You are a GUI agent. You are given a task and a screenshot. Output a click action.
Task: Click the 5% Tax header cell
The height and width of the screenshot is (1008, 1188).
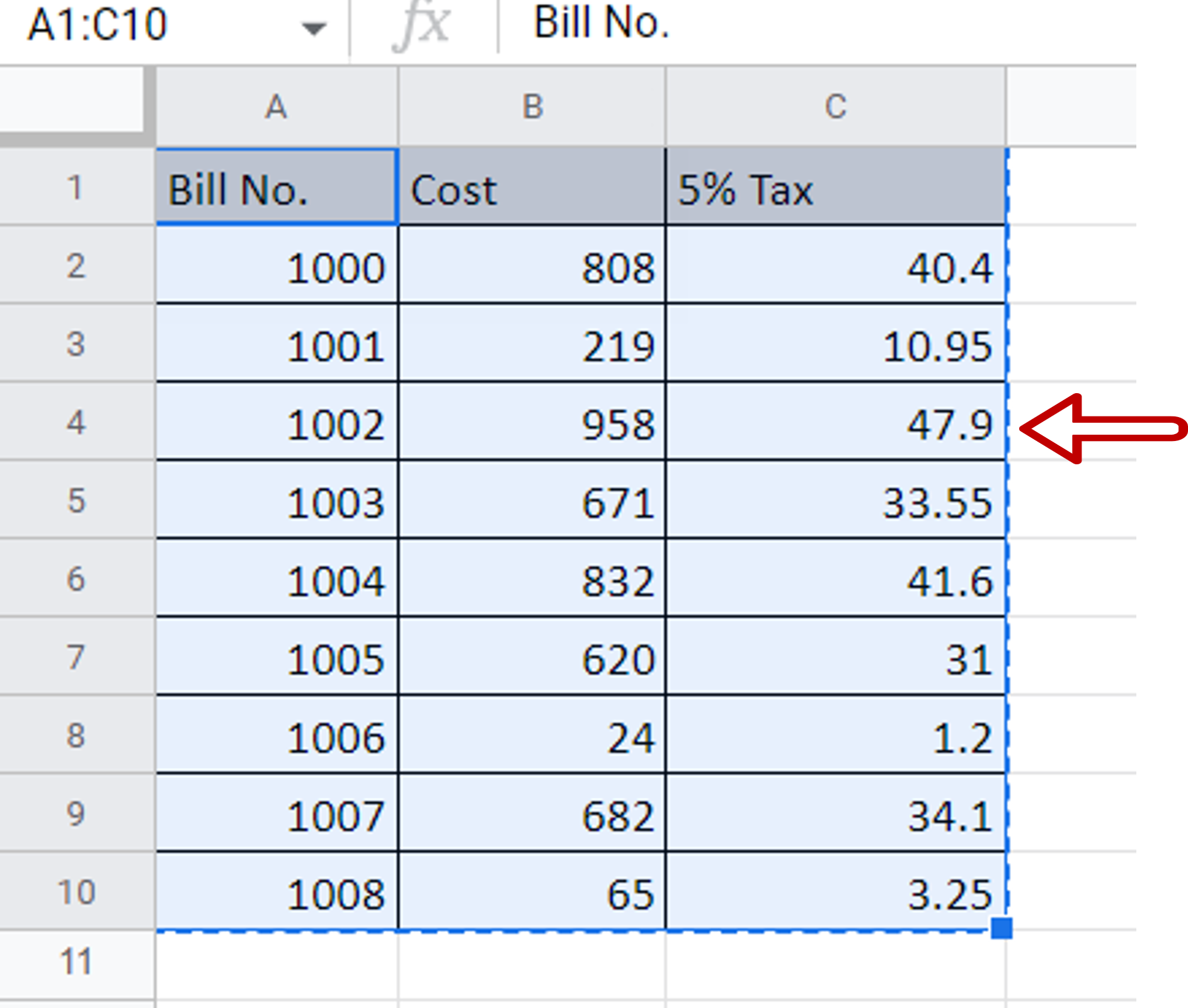pyautogui.click(x=835, y=187)
